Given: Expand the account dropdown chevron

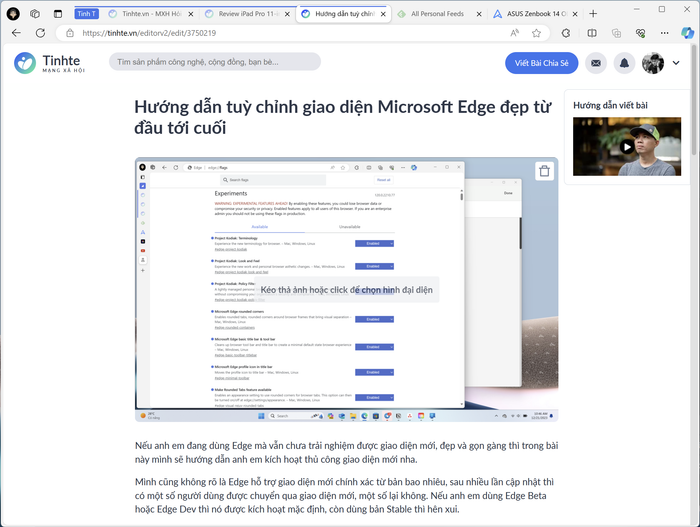Looking at the screenshot, I should point(676,63).
